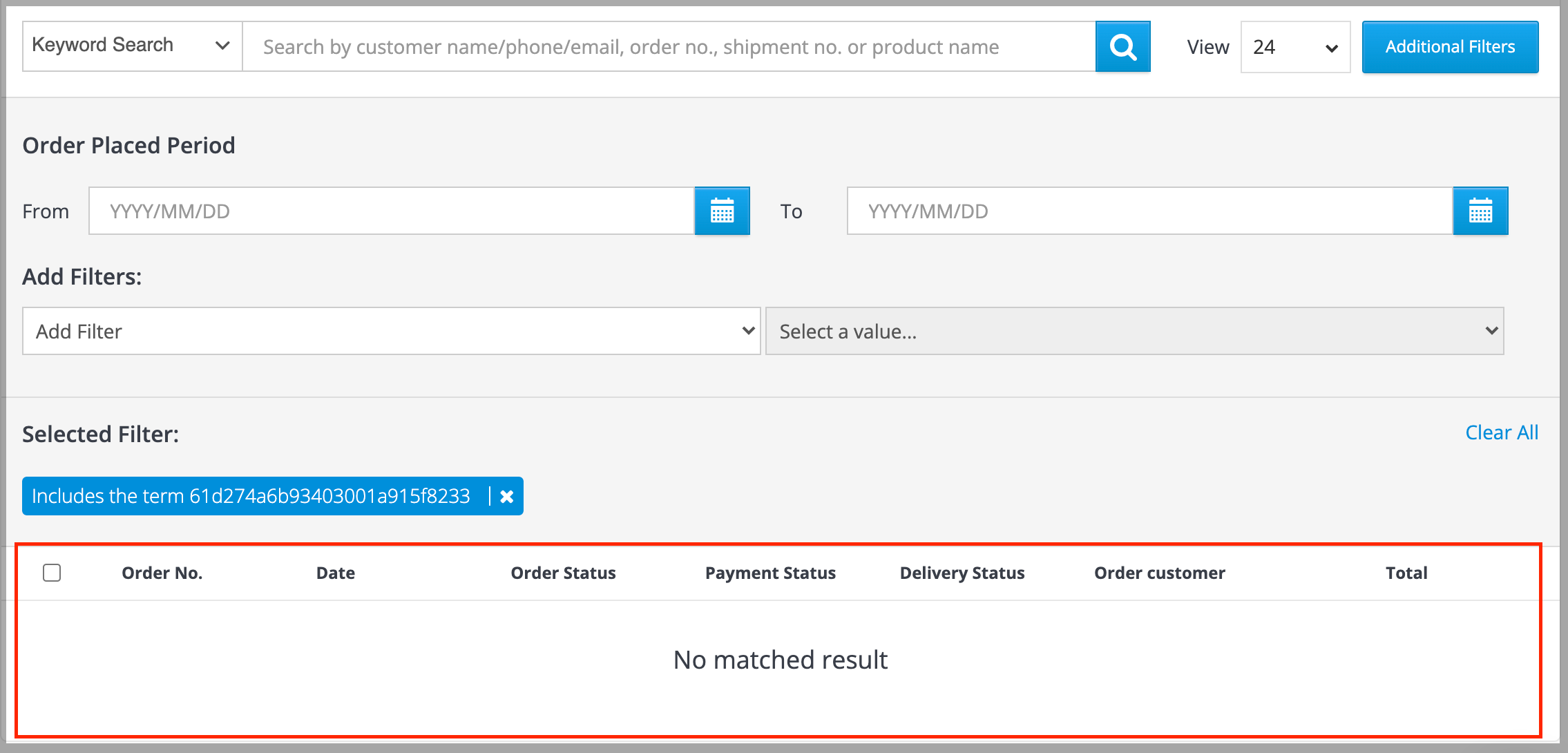Click the From date input field
Viewport: 1568px width, 753px height.
click(391, 211)
